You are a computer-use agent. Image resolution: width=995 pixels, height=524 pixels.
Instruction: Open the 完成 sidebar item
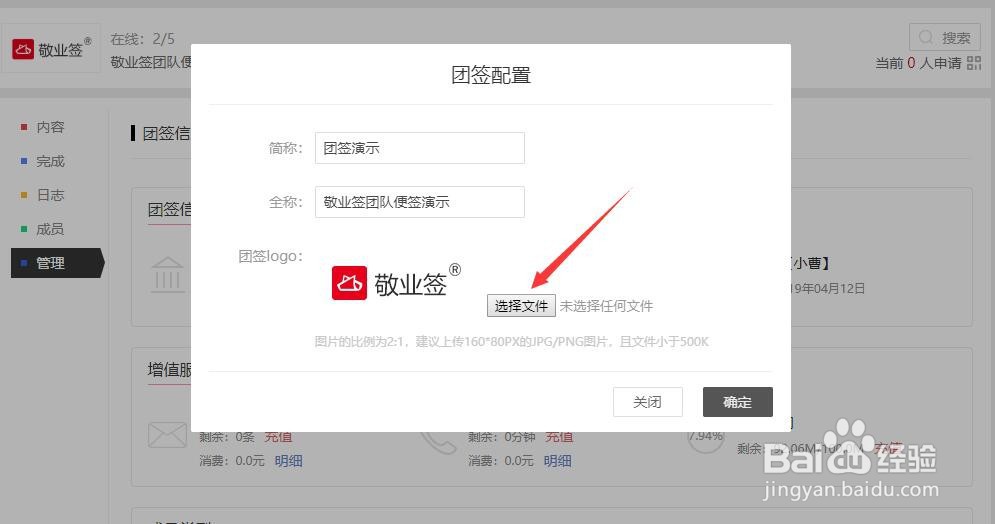pyautogui.click(x=50, y=161)
